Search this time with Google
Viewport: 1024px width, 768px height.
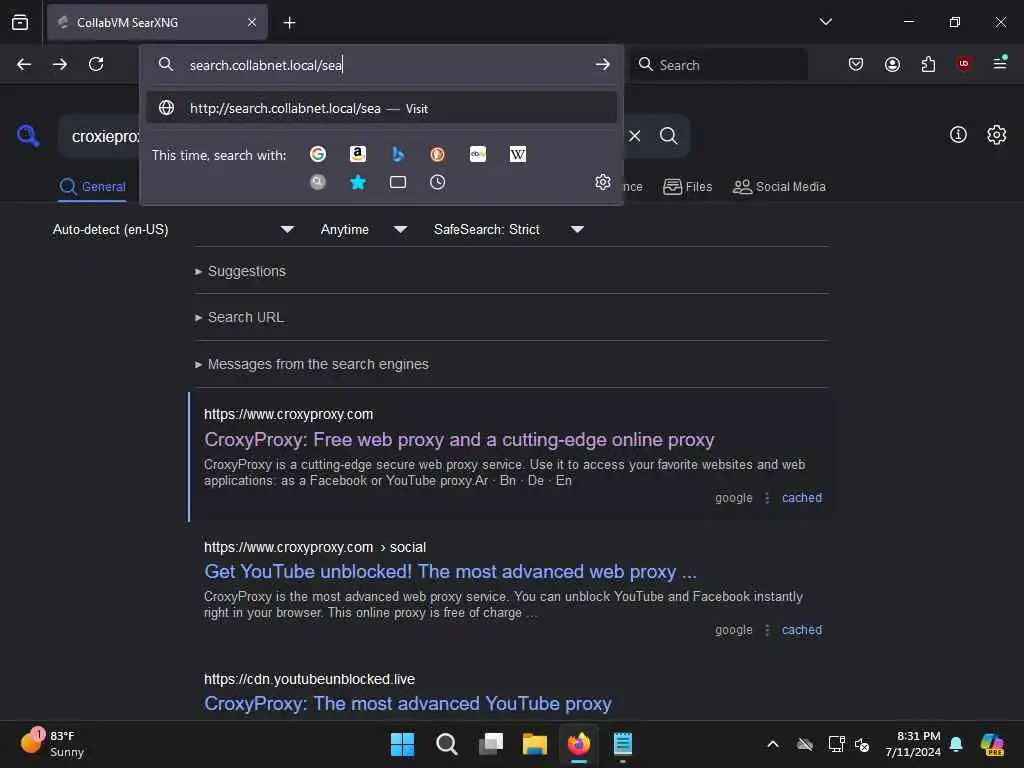click(318, 154)
